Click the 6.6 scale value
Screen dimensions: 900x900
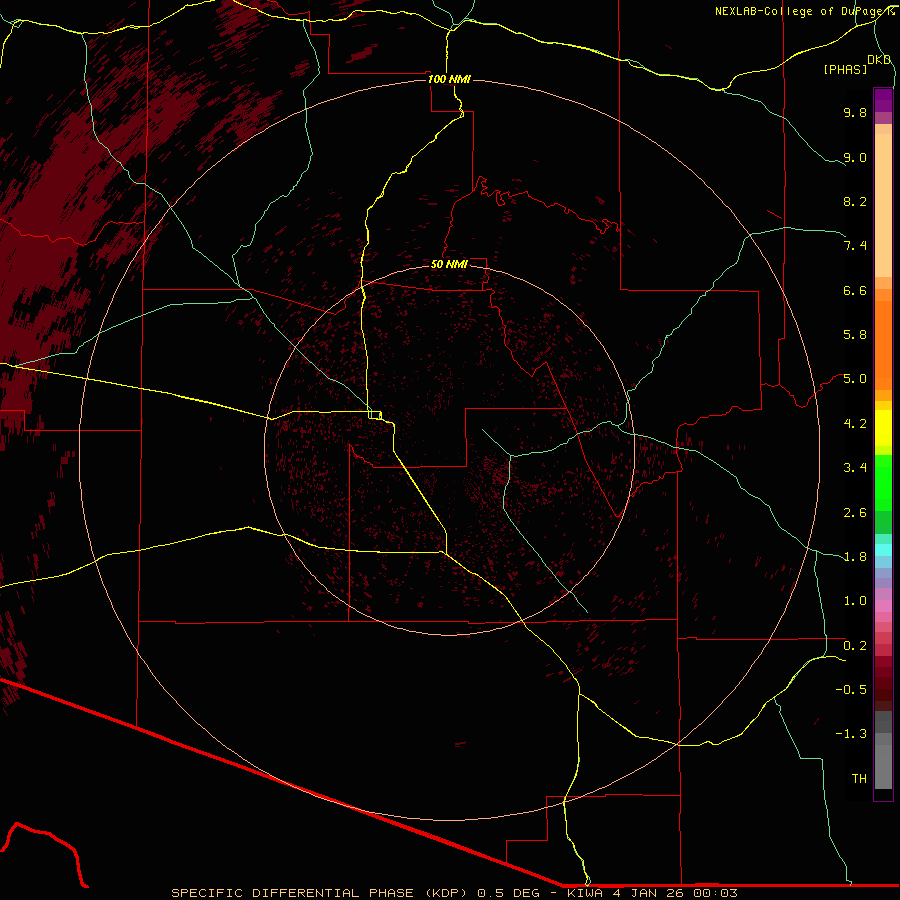(855, 290)
